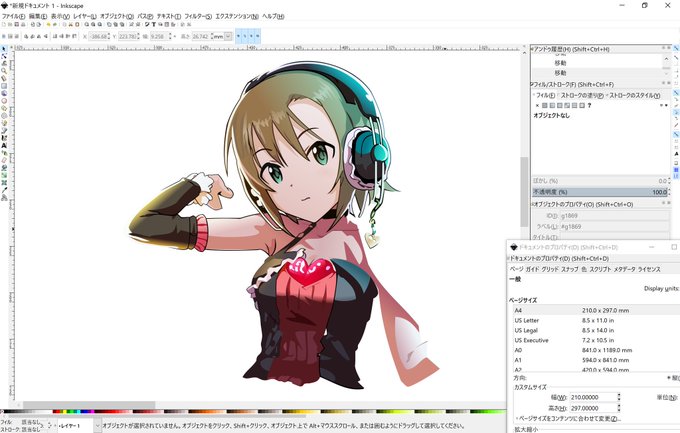Click the yellow Undo arrow icon
The width and height of the screenshot is (680, 433).
click(x=49, y=25)
